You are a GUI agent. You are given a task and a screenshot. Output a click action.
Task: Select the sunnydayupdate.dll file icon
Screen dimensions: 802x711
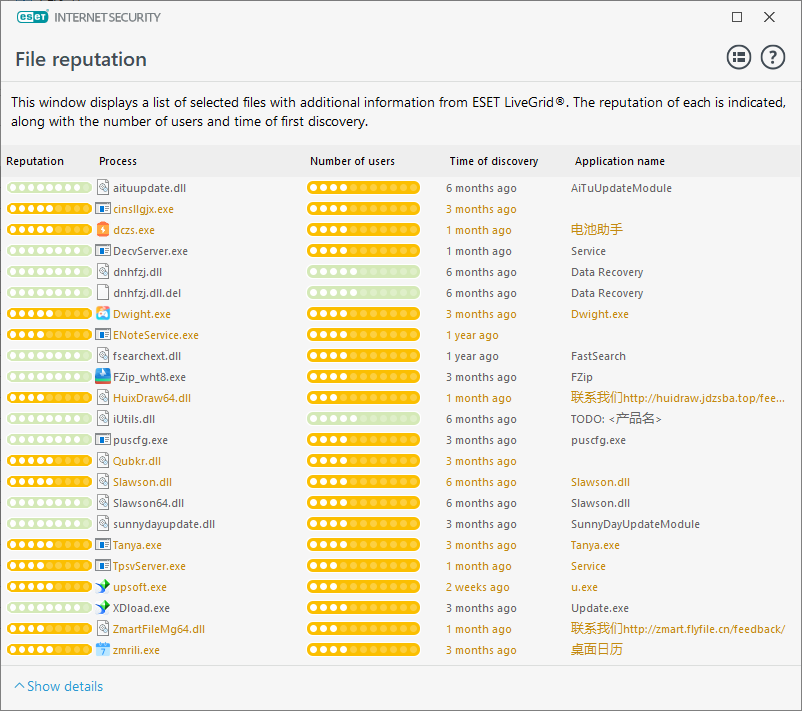(103, 523)
